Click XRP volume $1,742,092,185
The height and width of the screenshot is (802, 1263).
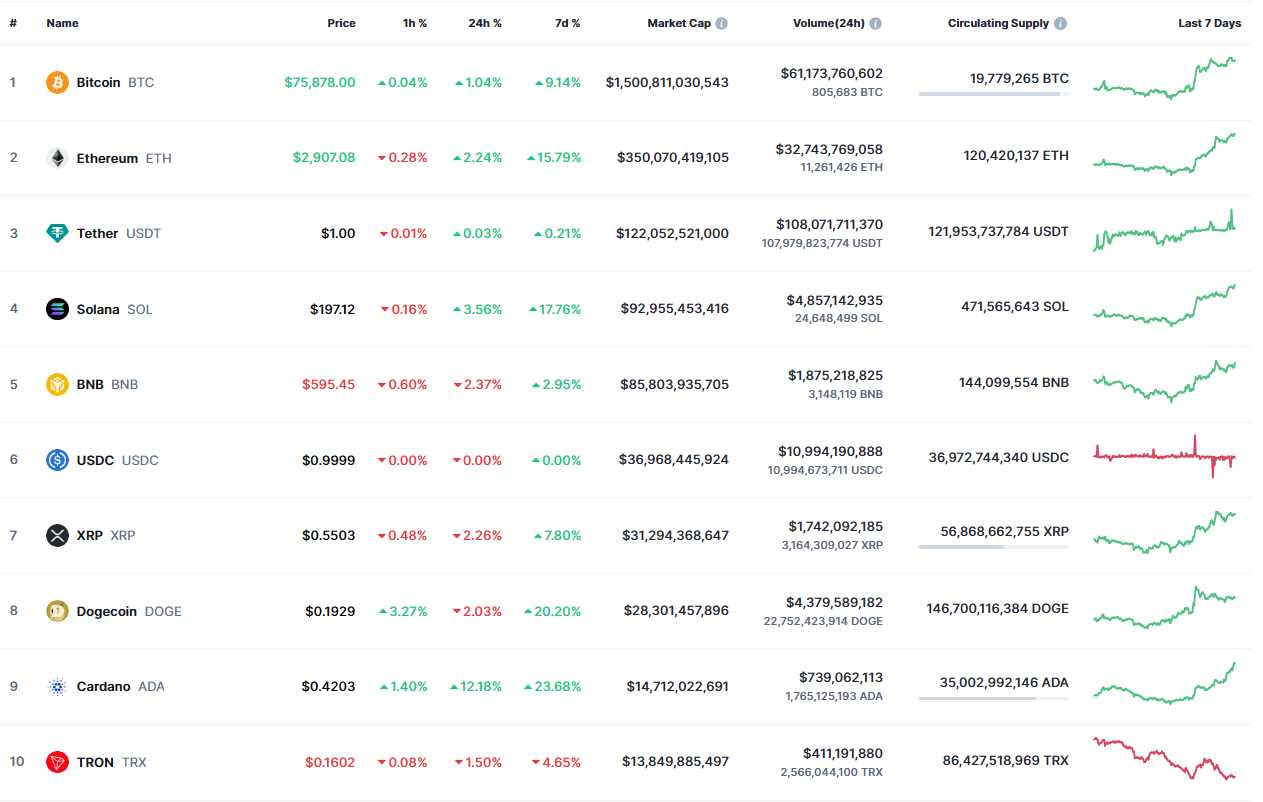pyautogui.click(x=835, y=526)
